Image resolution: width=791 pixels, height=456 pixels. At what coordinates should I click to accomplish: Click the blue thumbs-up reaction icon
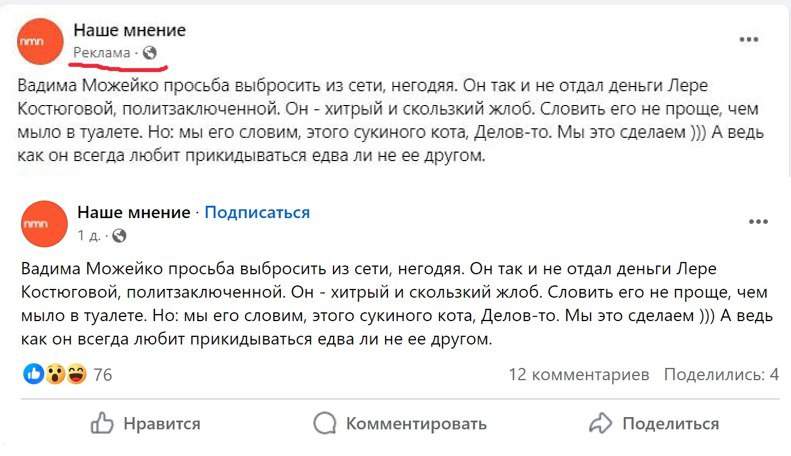[x=33, y=374]
